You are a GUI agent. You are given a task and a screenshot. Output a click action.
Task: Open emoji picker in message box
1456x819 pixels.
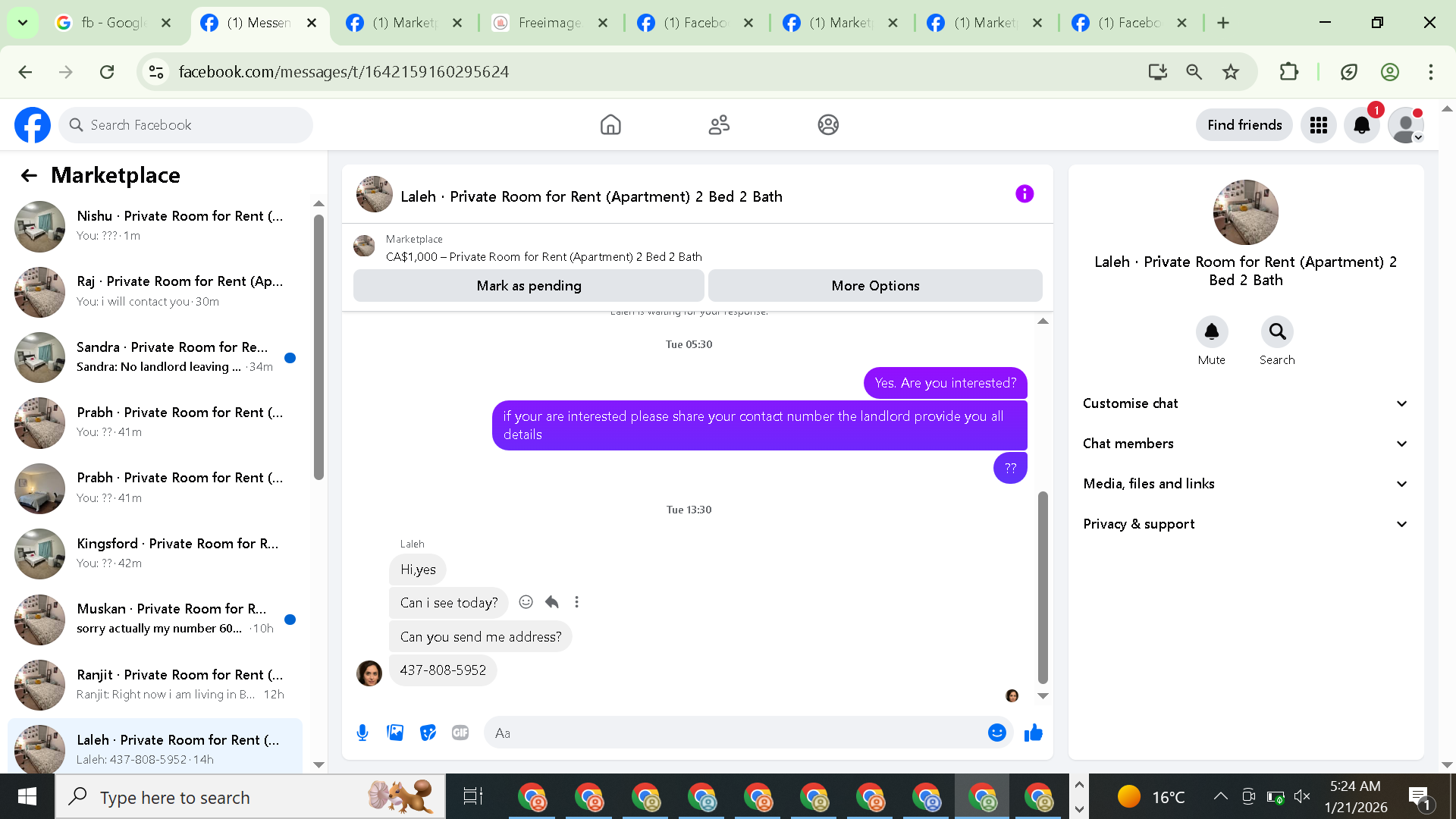tap(996, 733)
